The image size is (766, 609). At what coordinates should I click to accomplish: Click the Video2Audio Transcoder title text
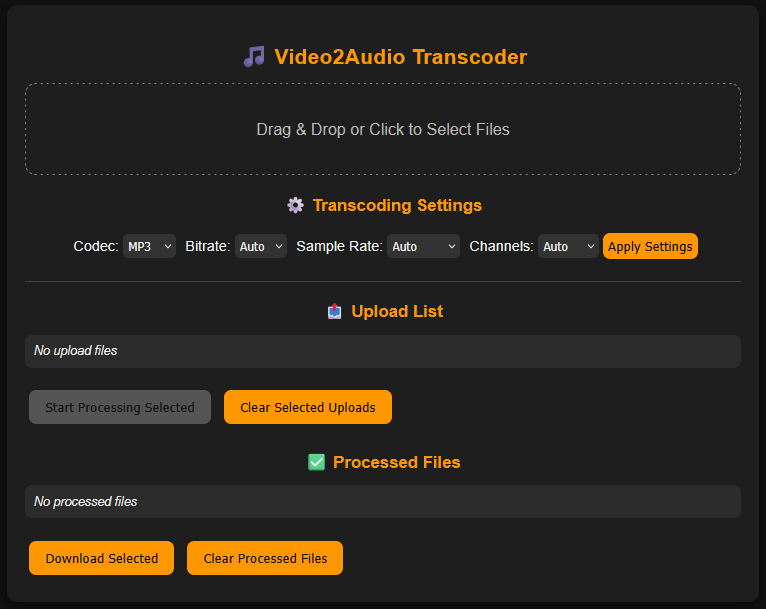coord(400,57)
